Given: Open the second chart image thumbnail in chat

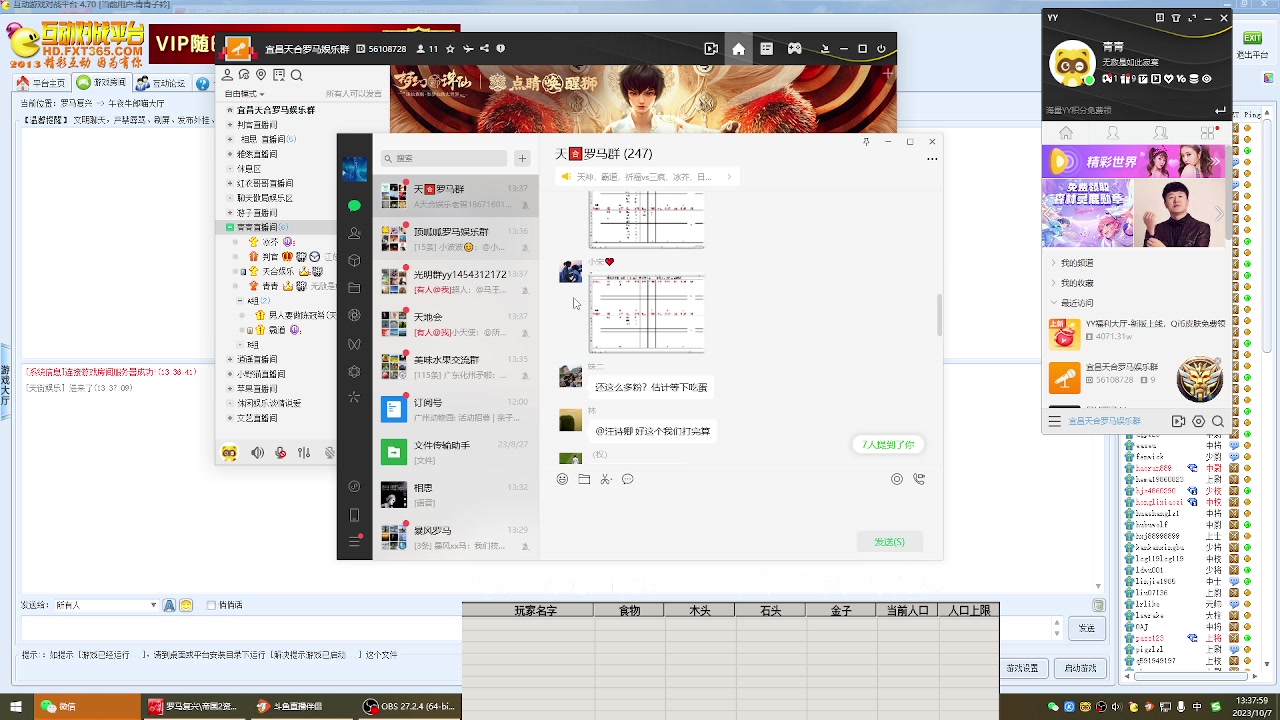Looking at the screenshot, I should pos(647,313).
